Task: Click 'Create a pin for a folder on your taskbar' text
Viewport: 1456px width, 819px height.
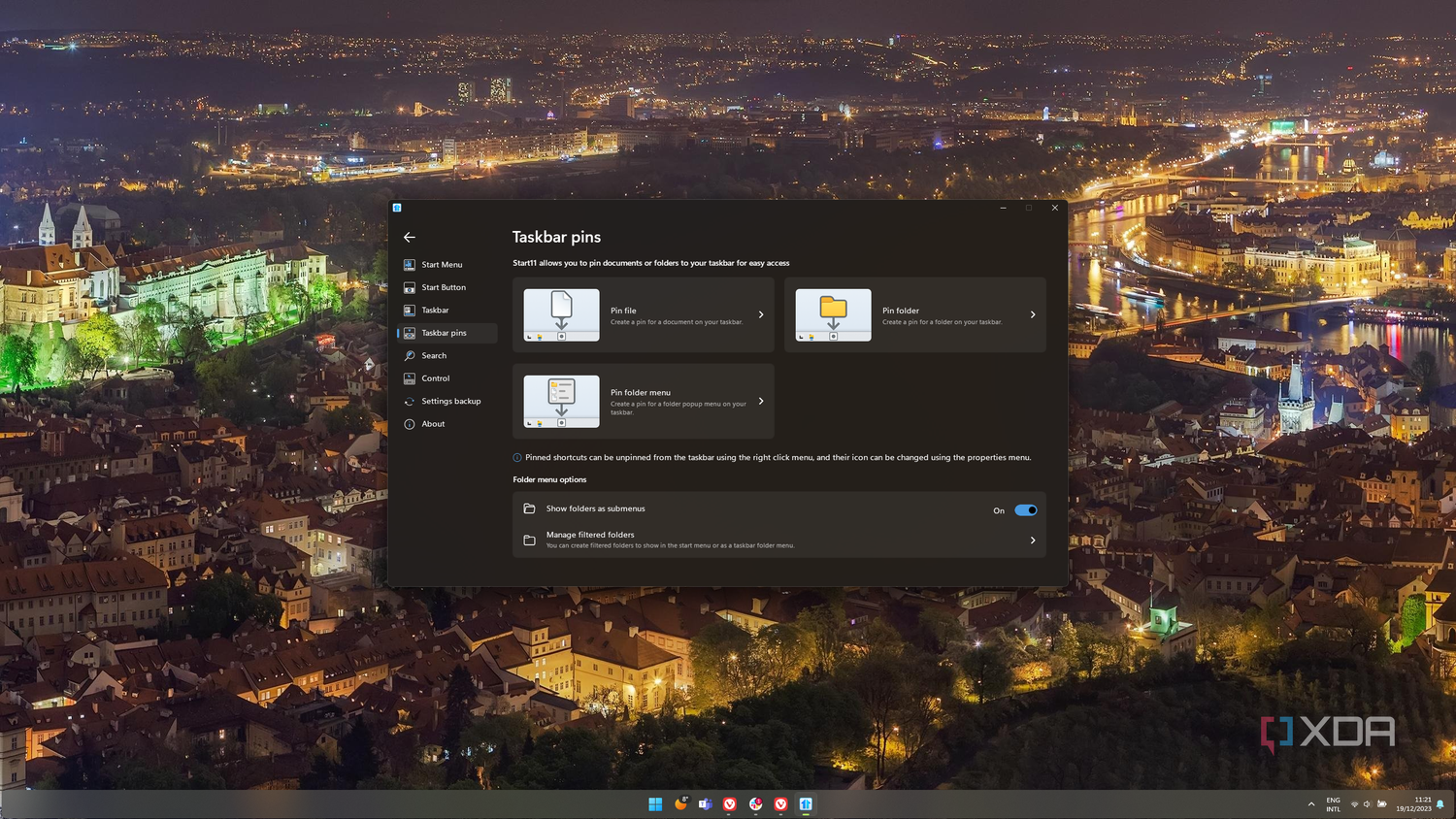Action: click(x=942, y=322)
